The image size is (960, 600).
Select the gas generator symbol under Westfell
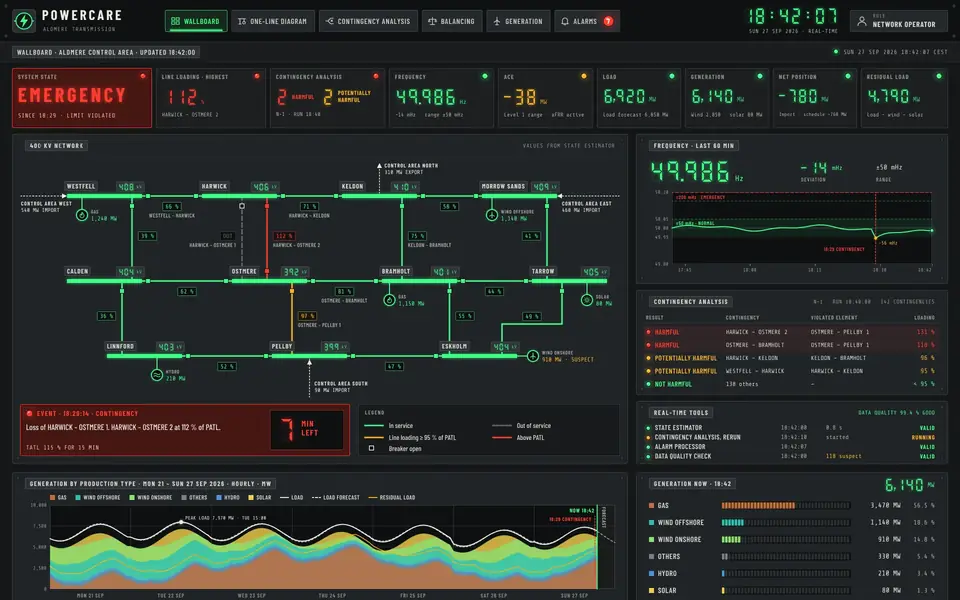tap(81, 215)
